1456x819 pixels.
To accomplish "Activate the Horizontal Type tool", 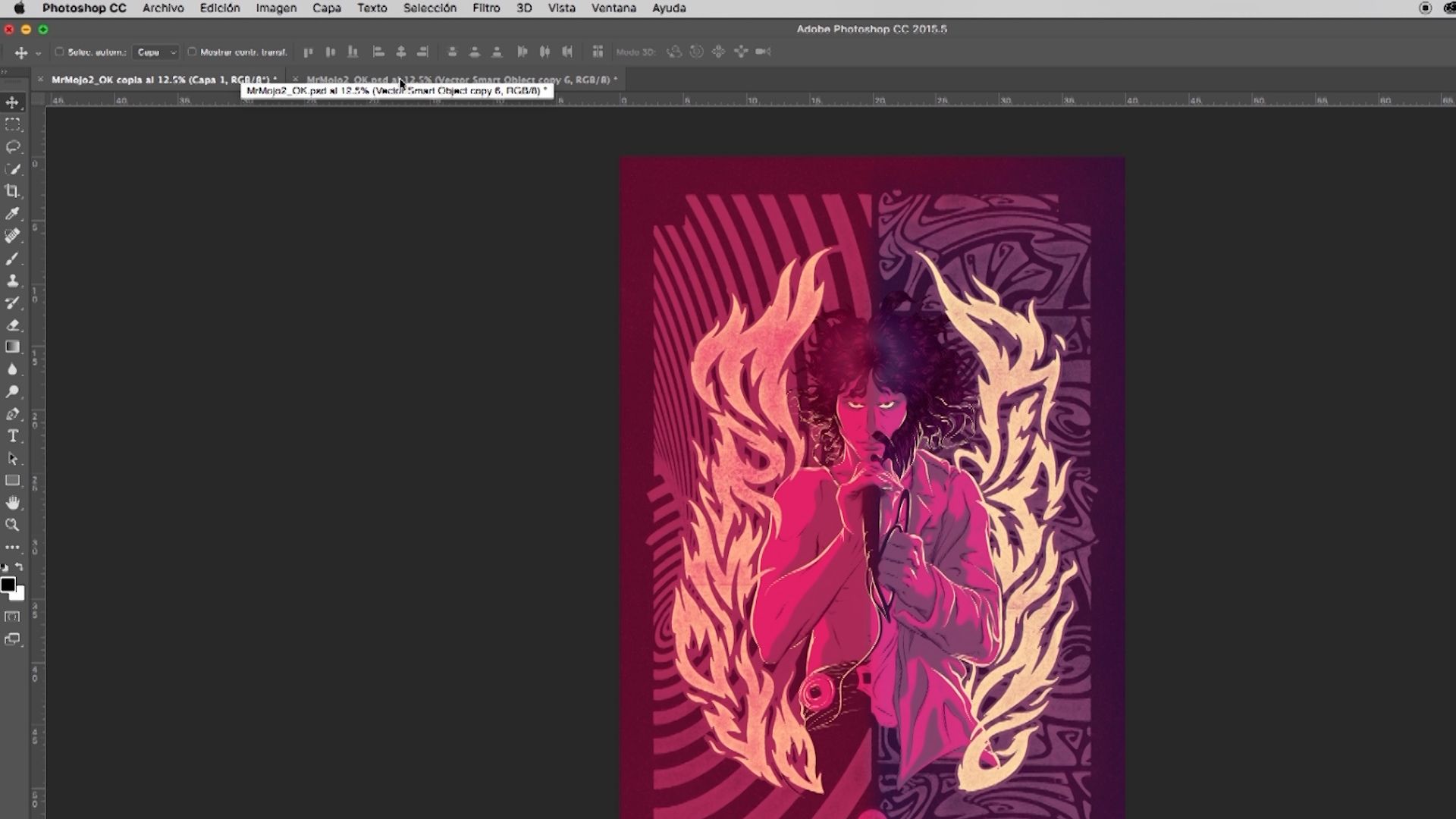I will point(13,436).
